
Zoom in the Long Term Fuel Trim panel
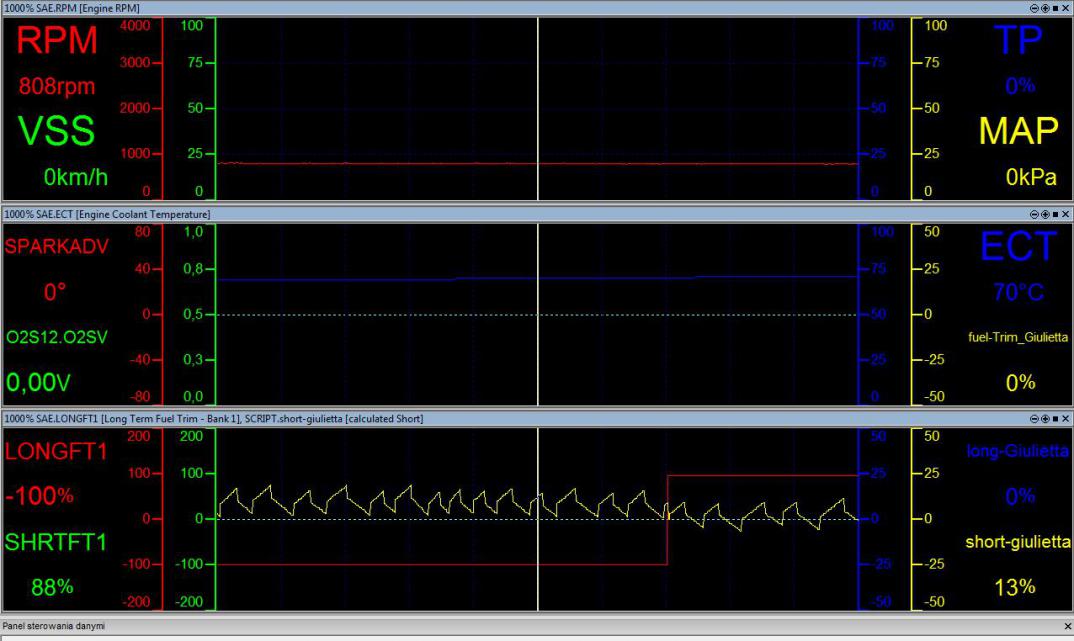1044,418
